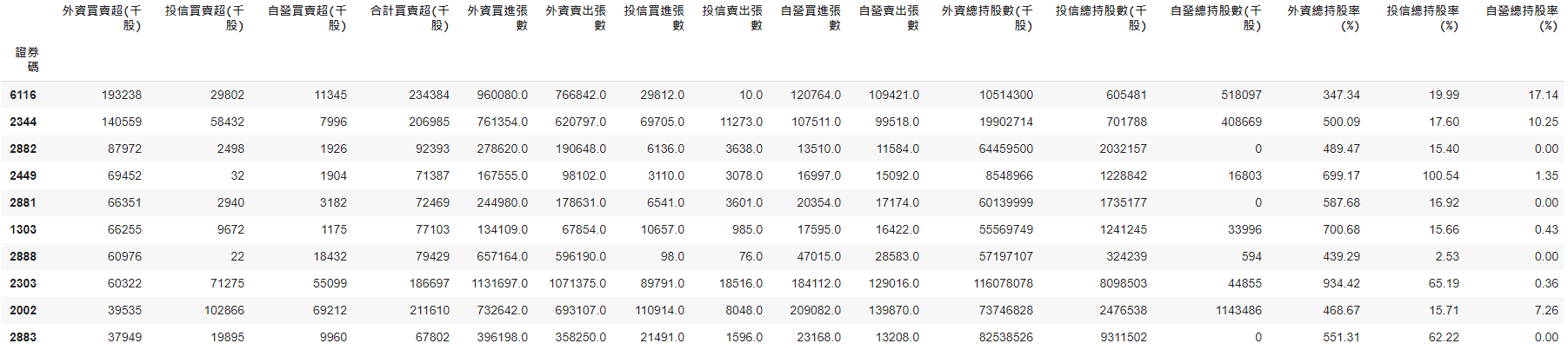Select the row label 2882
Viewport: 1568px width, 350px height.
(x=23, y=149)
